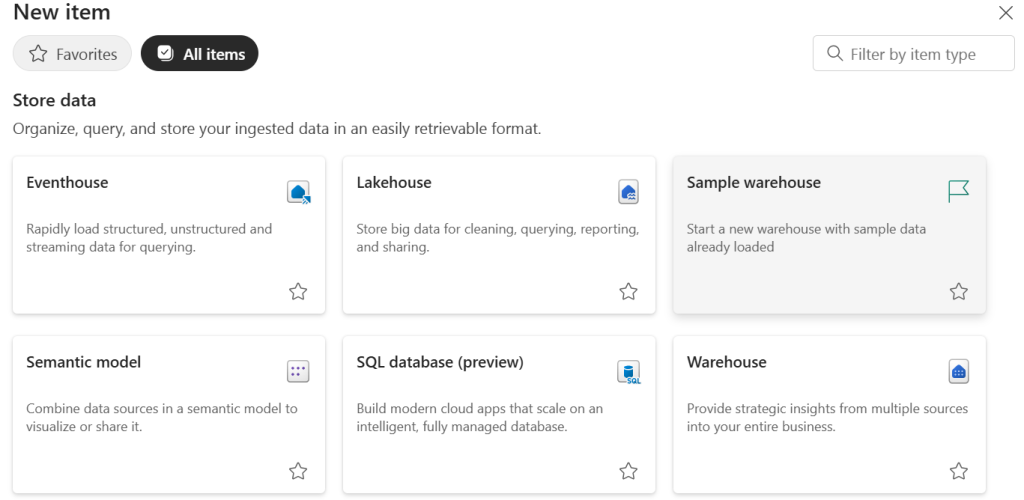Close the New item dialog
Image resolution: width=1024 pixels, height=500 pixels.
tap(1005, 13)
